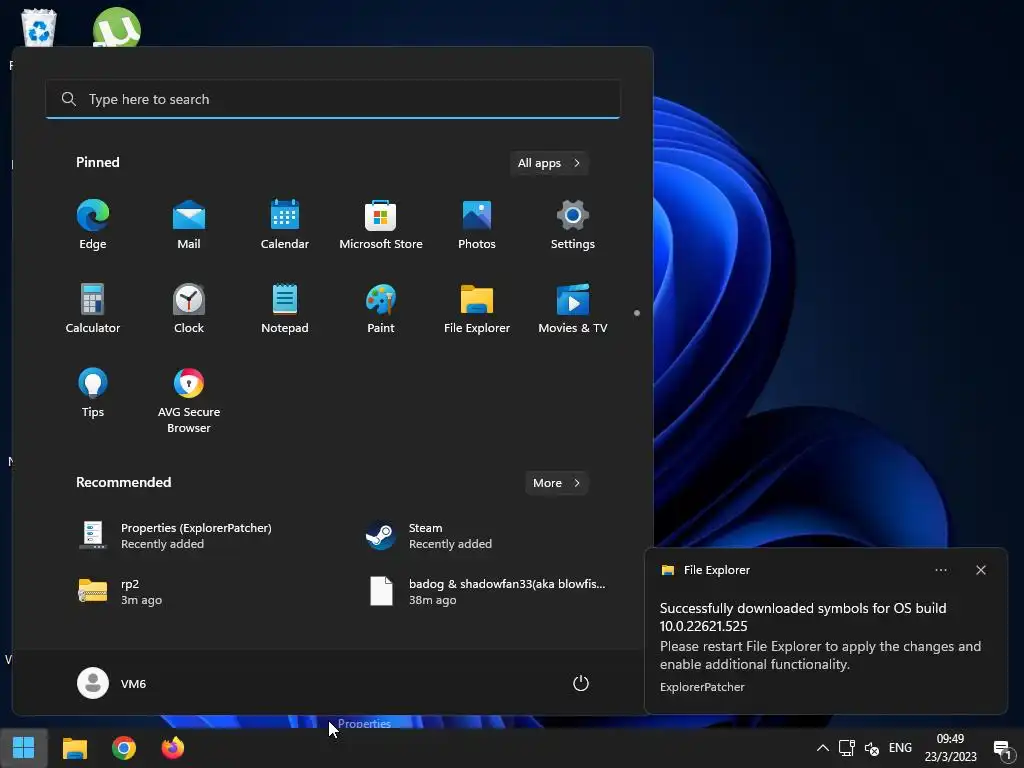The height and width of the screenshot is (768, 1024).
Task: Open the Clock app
Action: tap(189, 309)
